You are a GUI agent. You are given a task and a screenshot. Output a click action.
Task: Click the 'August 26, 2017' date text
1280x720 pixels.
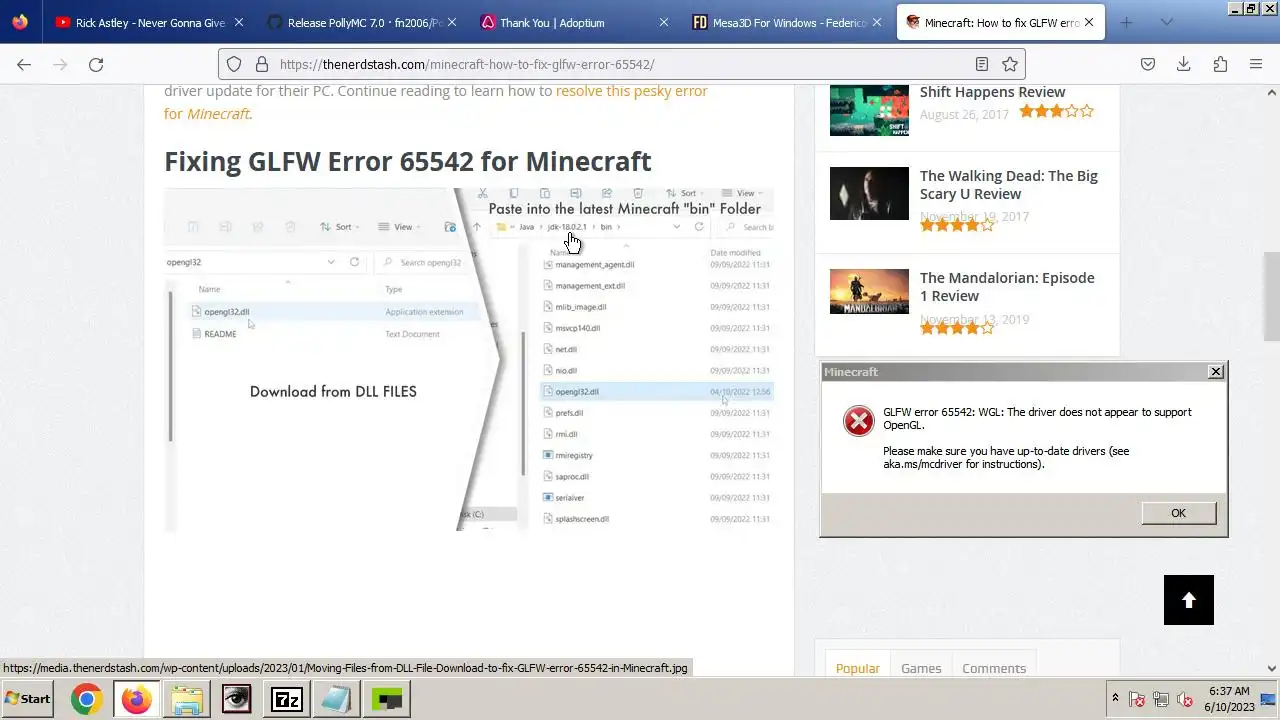(964, 114)
